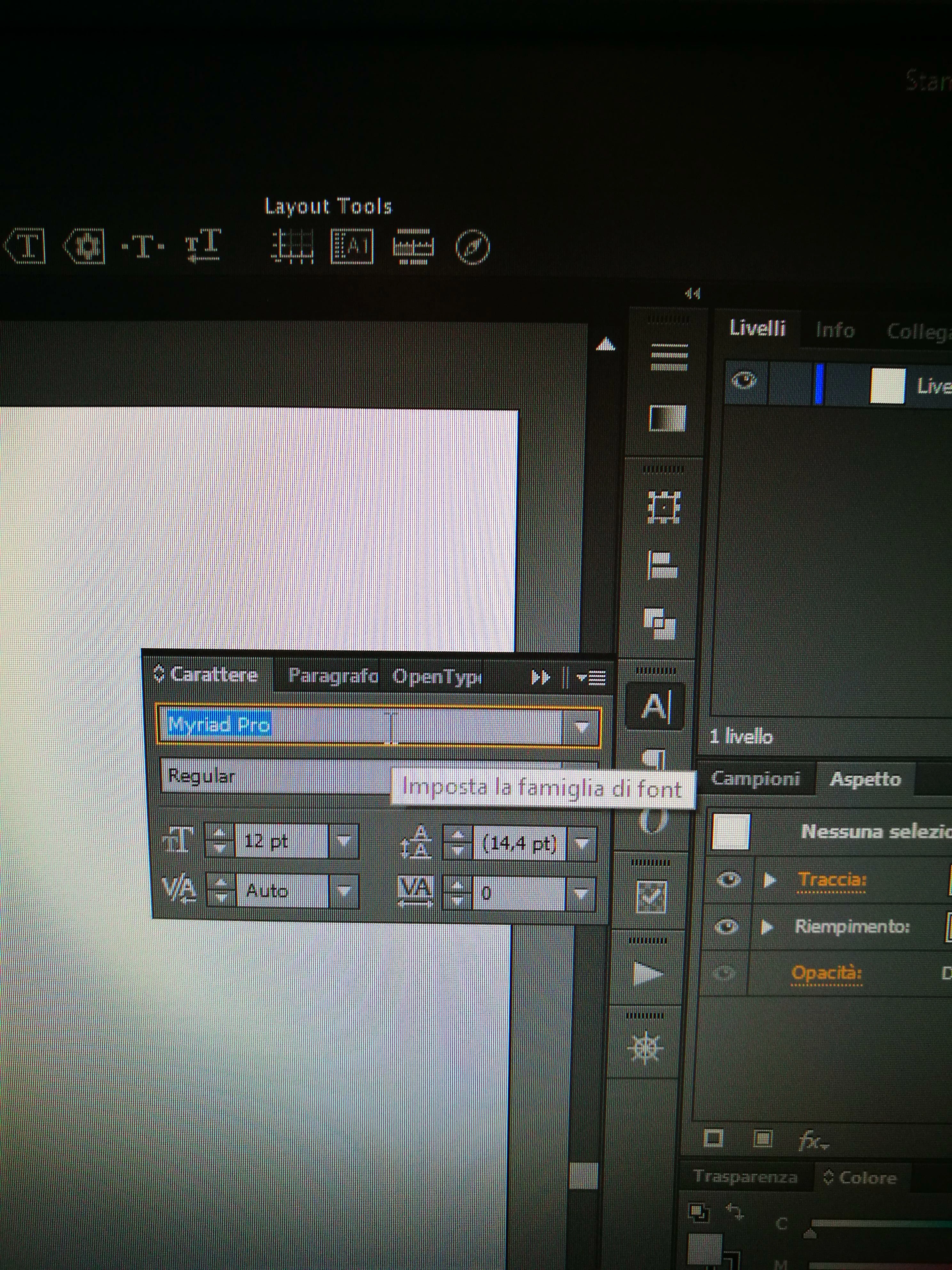Open the Myriad Pro font family dropdown
The height and width of the screenshot is (1270, 952).
pos(582,727)
